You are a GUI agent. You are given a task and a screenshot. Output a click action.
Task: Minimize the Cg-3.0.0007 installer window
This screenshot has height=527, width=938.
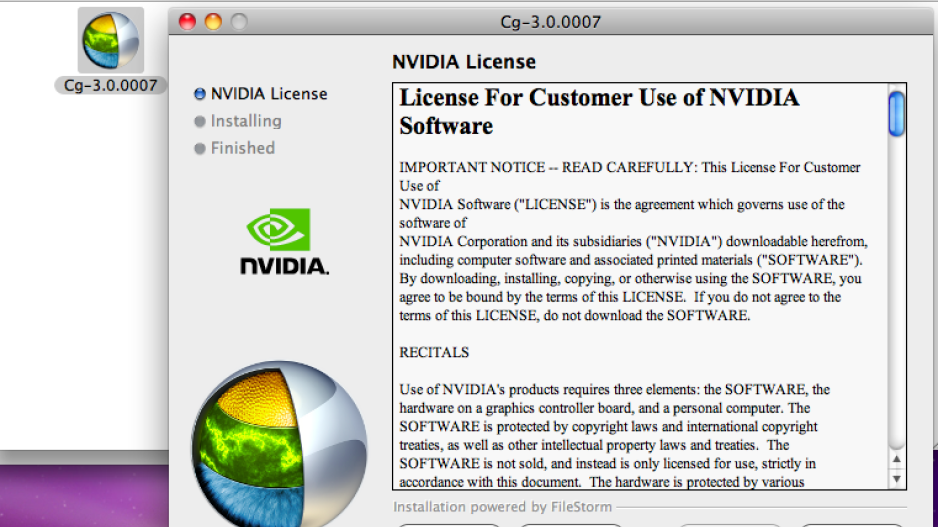213,22
